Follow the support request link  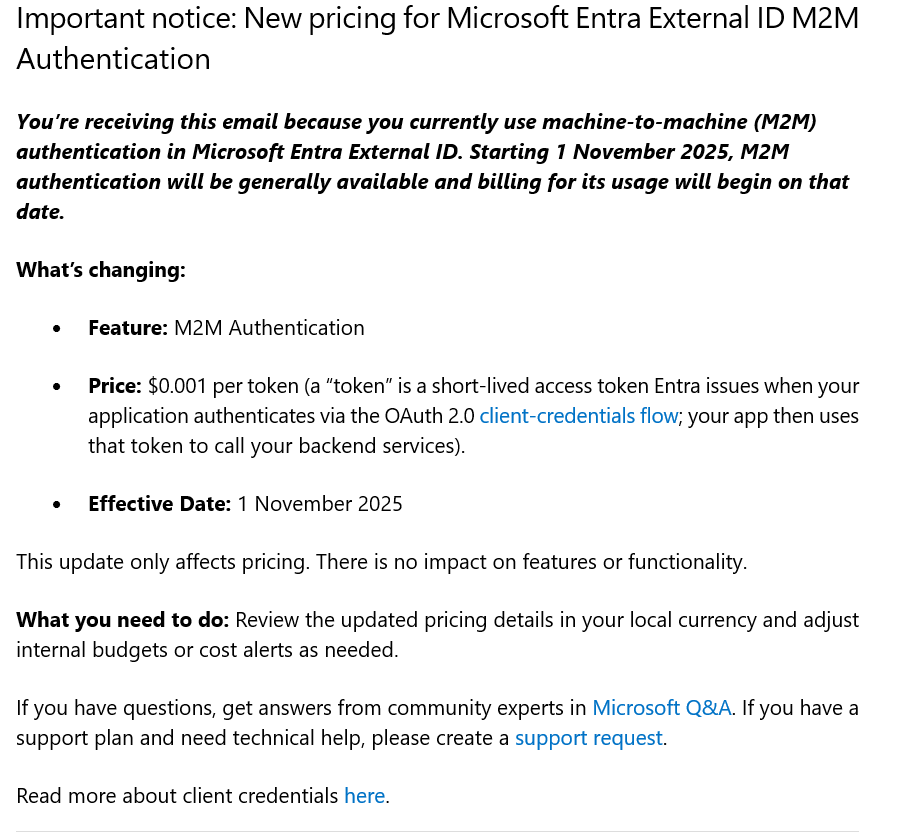[x=588, y=738]
